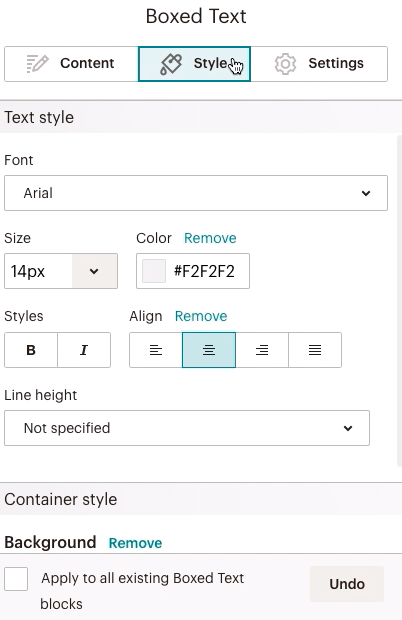Click the Undo button
Image resolution: width=402 pixels, height=620 pixels.
pyautogui.click(x=347, y=584)
